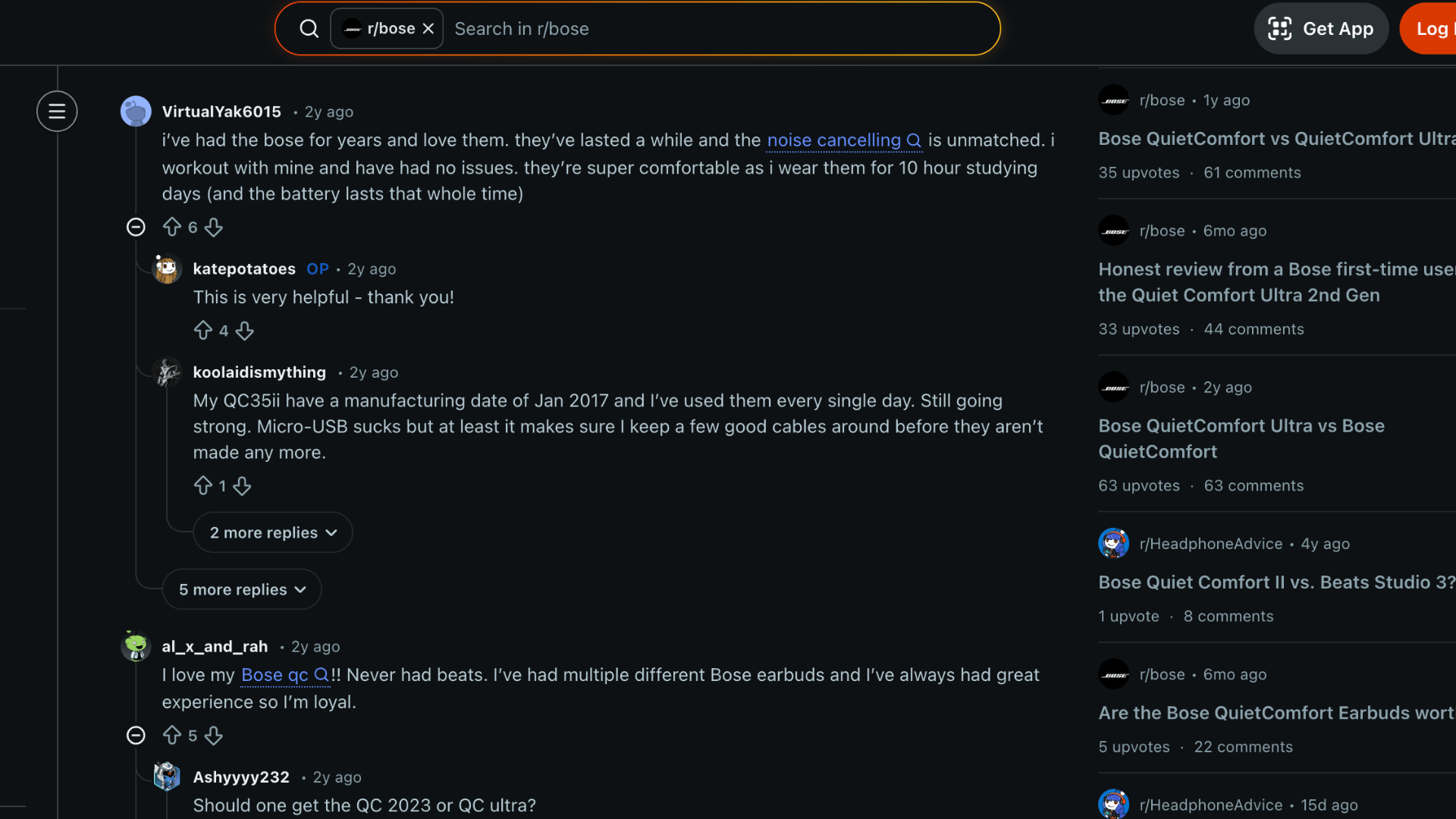
Task: Click r/HeadphoneAdvice community avatar
Action: click(x=1112, y=543)
